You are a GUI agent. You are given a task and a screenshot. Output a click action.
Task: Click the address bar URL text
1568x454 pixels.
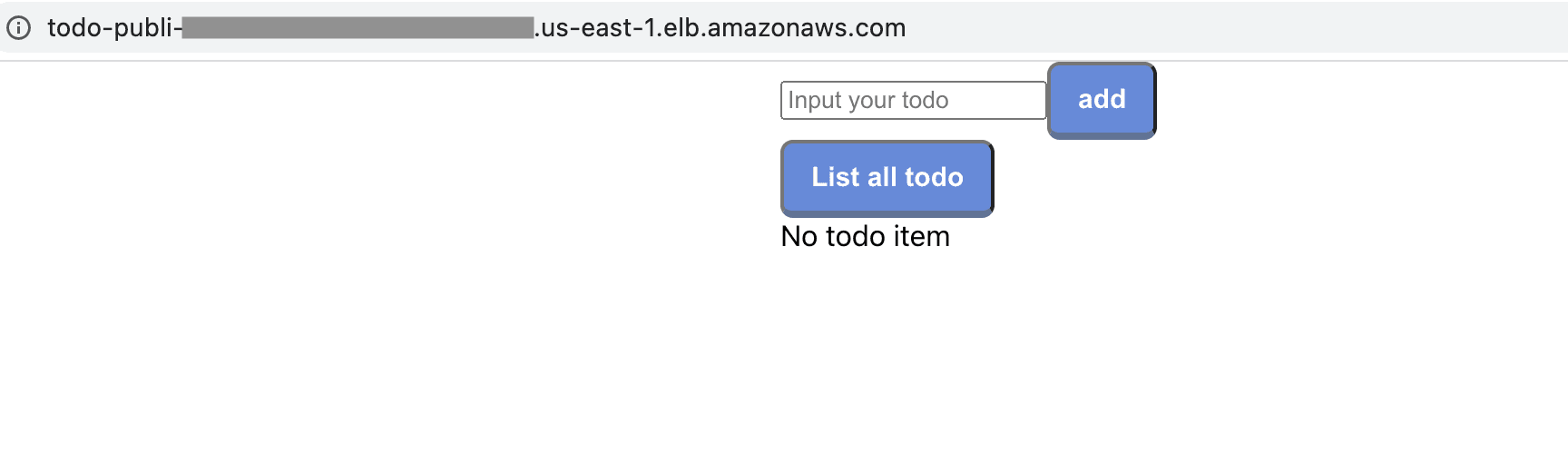point(476,28)
